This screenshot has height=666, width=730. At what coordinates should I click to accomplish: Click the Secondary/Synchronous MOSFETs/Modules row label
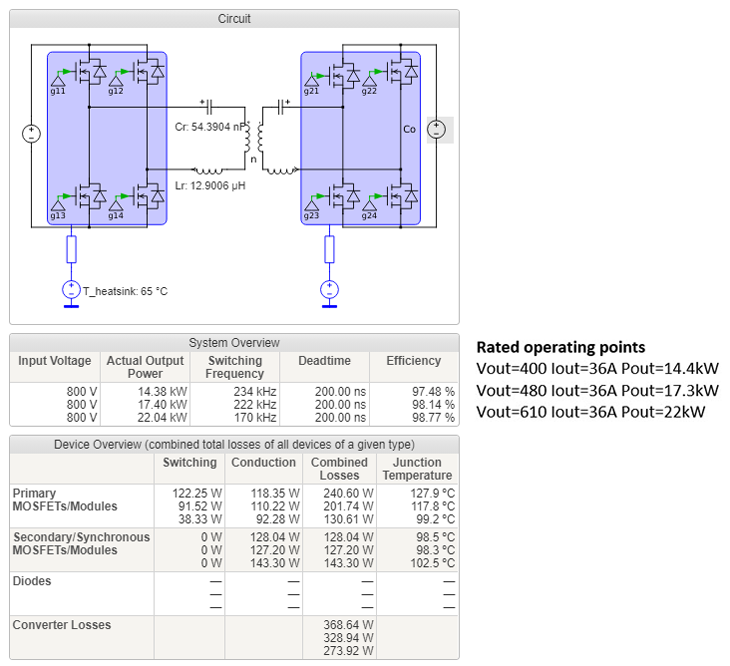[x=81, y=544]
